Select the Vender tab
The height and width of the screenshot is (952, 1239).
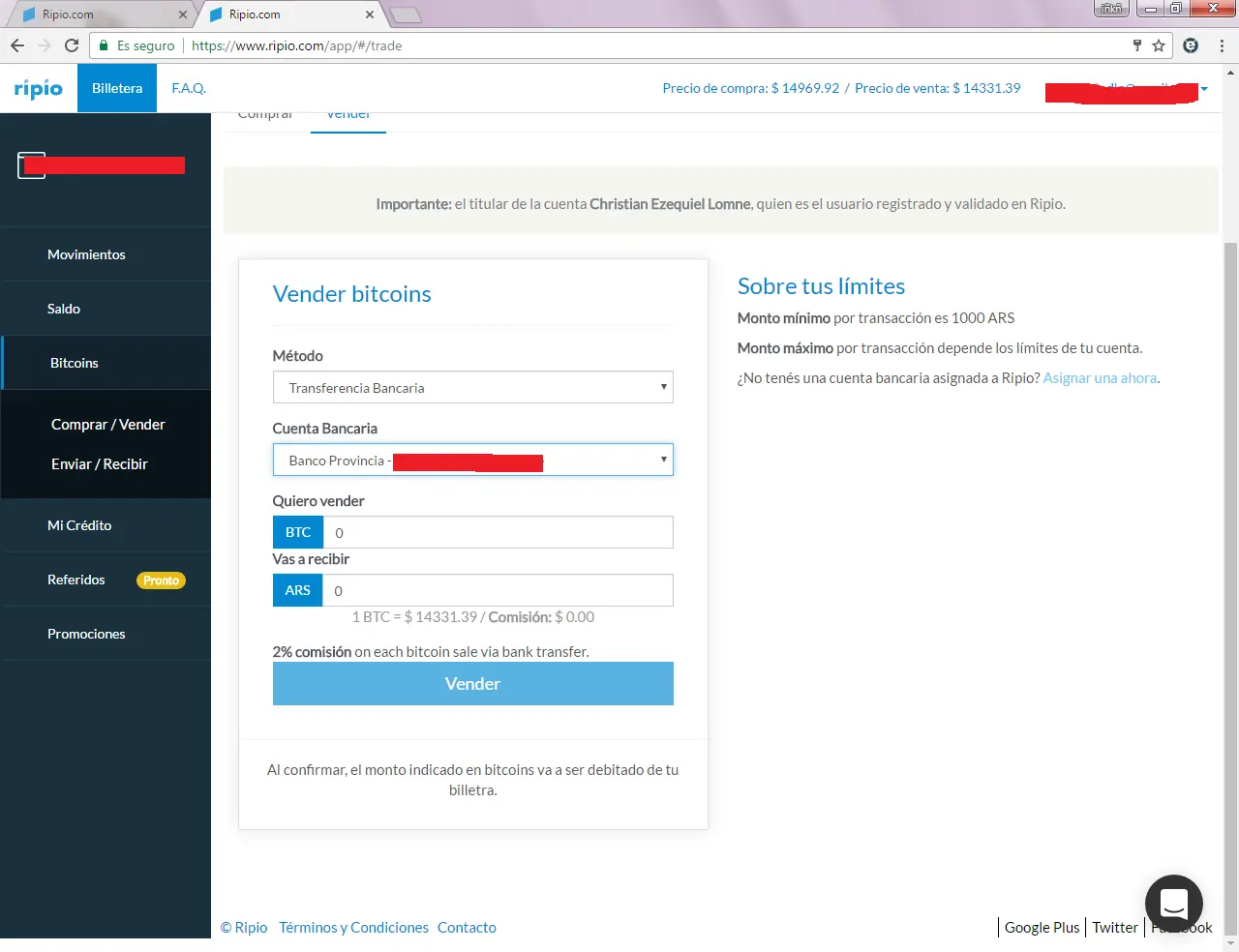[348, 116]
